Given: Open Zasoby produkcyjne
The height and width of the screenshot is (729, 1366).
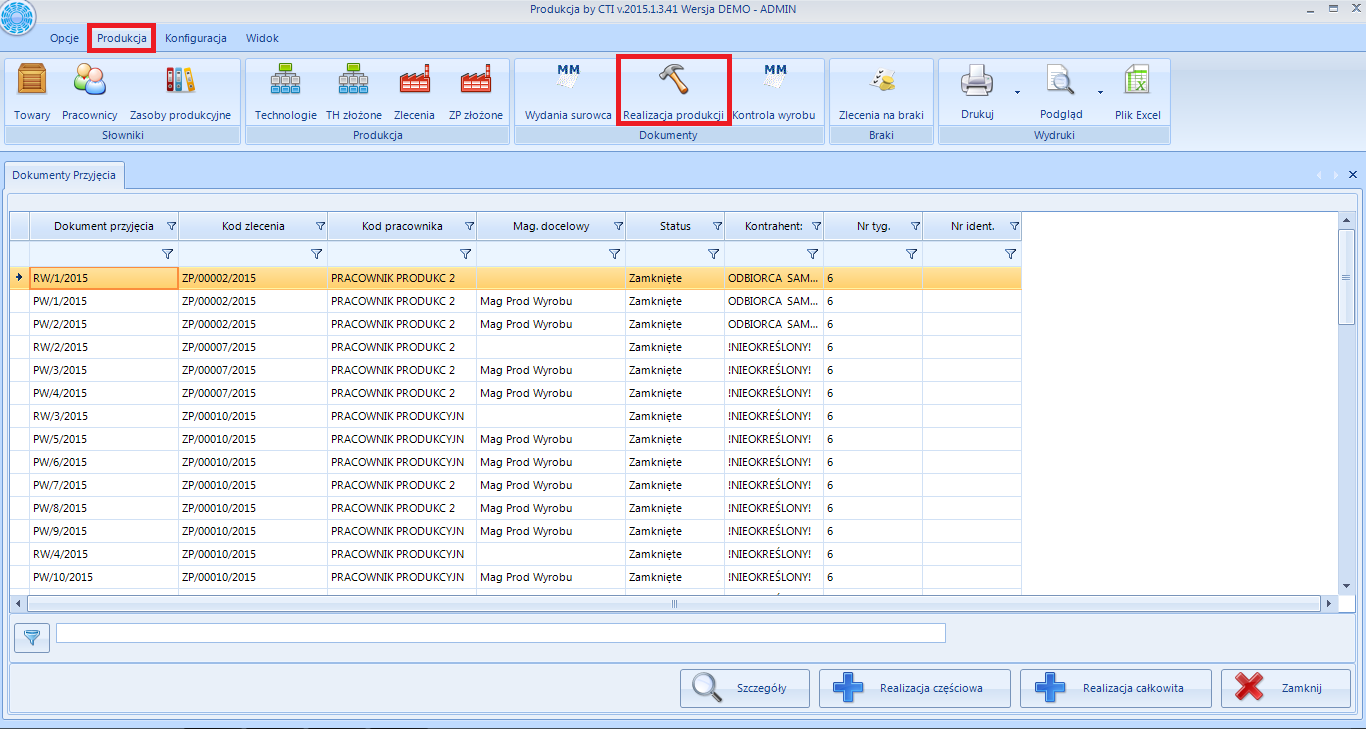Looking at the screenshot, I should (180, 91).
